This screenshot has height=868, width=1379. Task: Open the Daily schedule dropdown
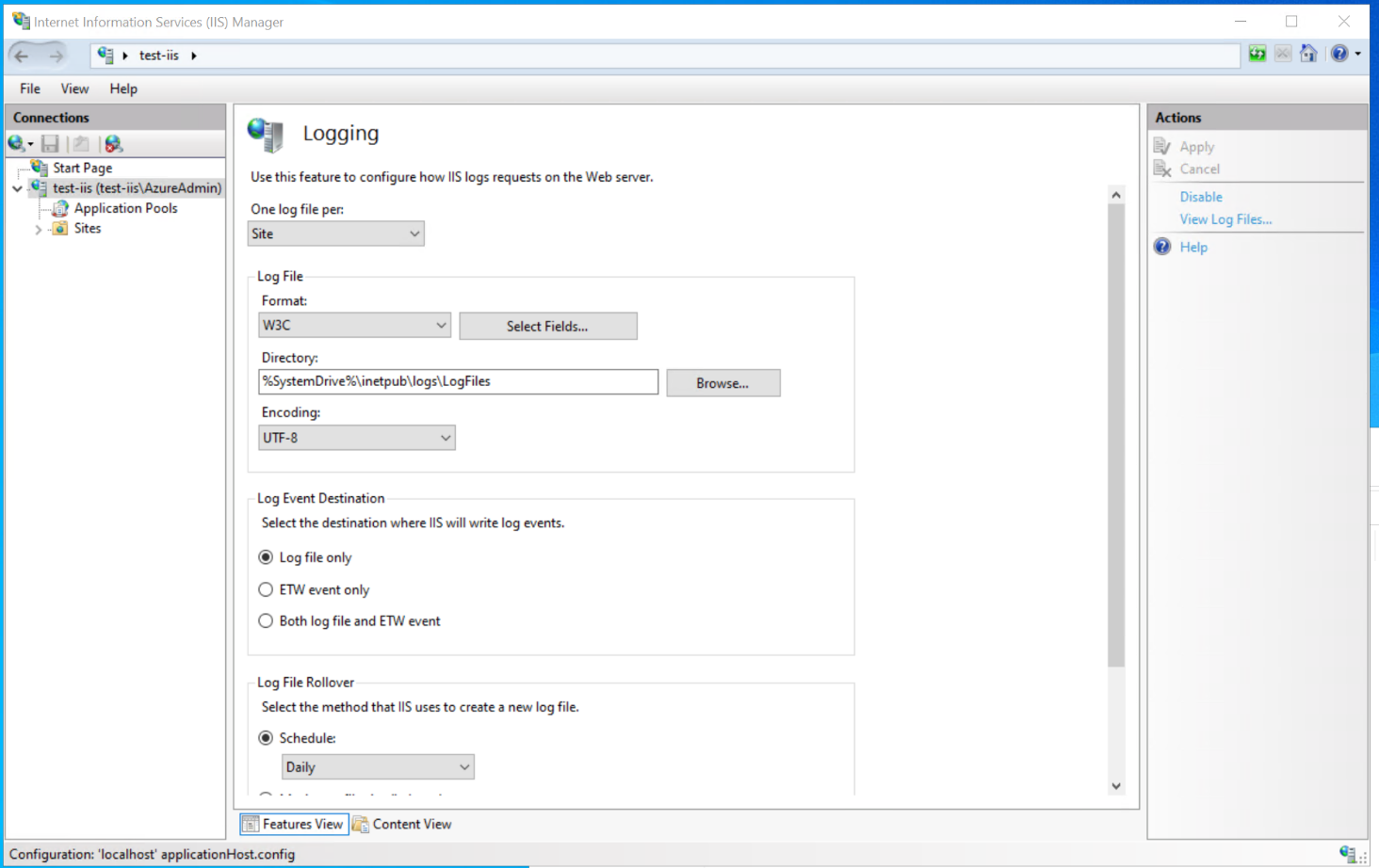click(378, 767)
